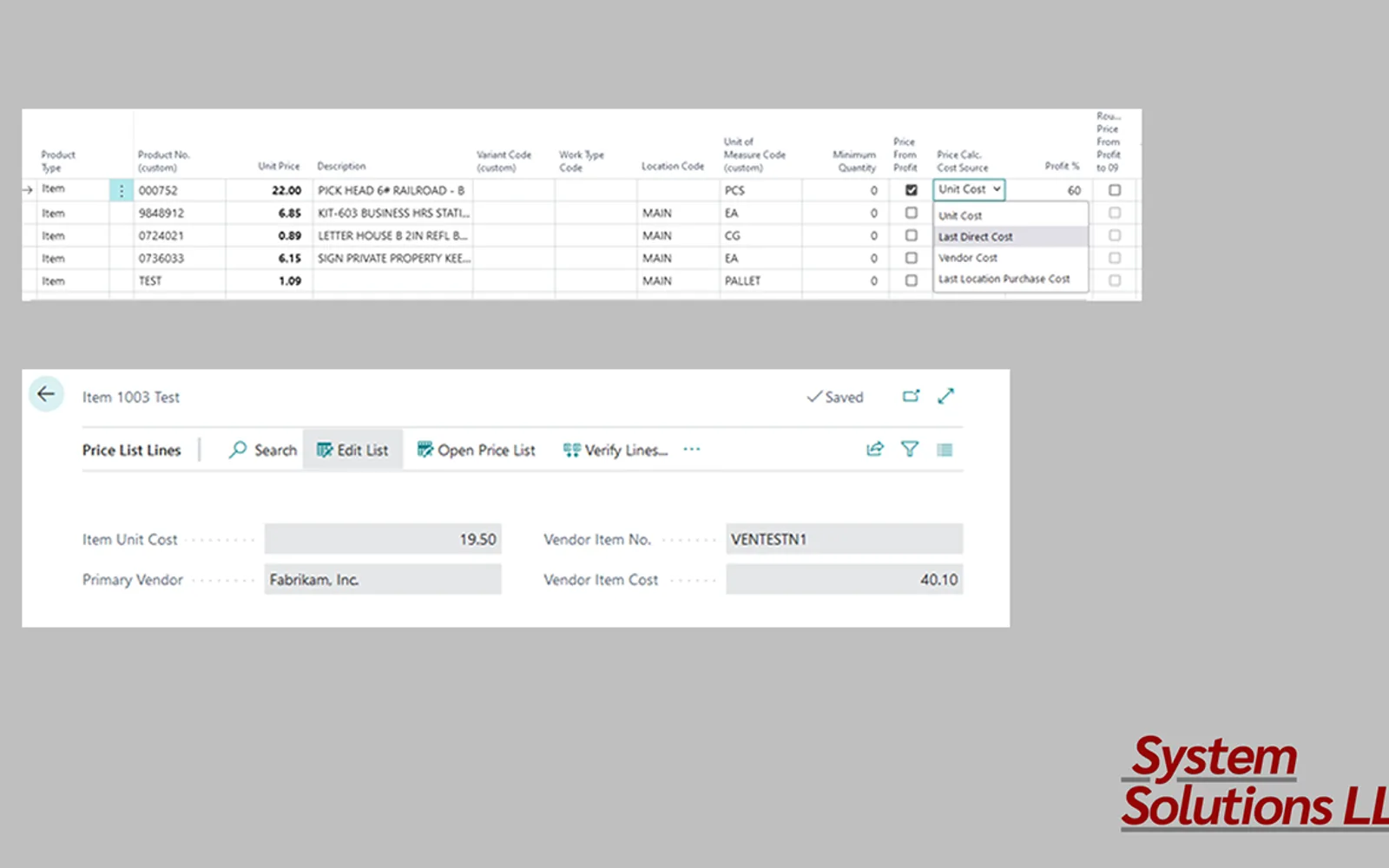Open the three-dot row menu for item 000752
The height and width of the screenshot is (868, 1389).
pos(122,190)
